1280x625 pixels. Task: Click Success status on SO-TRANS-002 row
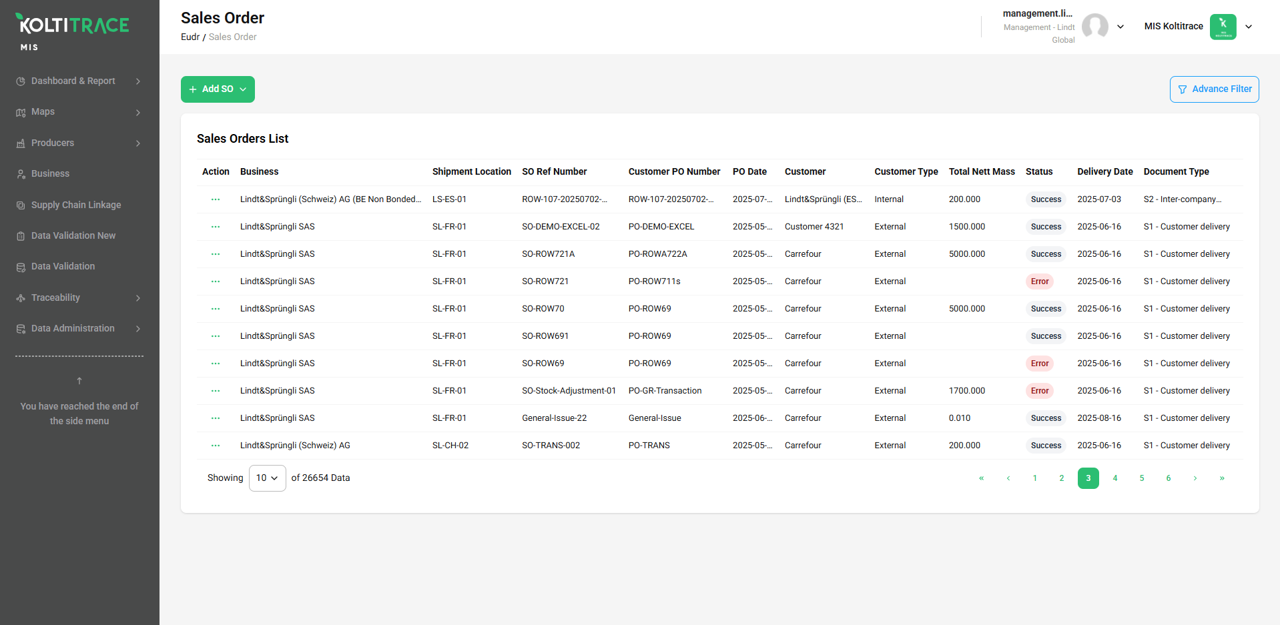point(1046,445)
